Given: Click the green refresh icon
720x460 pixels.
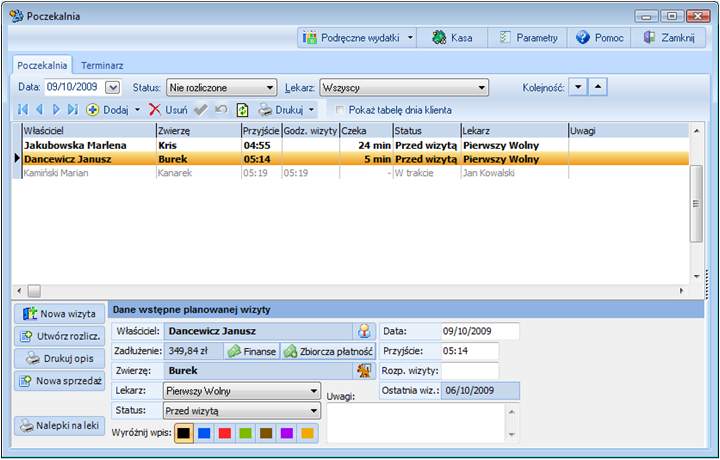Looking at the screenshot, I should click(242, 110).
